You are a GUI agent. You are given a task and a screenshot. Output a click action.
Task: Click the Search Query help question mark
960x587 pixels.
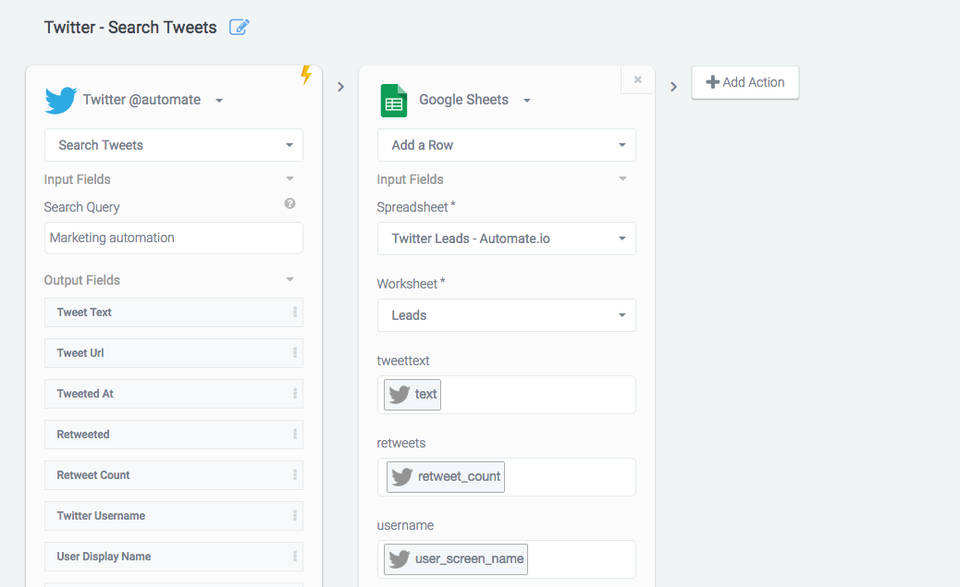pos(290,204)
